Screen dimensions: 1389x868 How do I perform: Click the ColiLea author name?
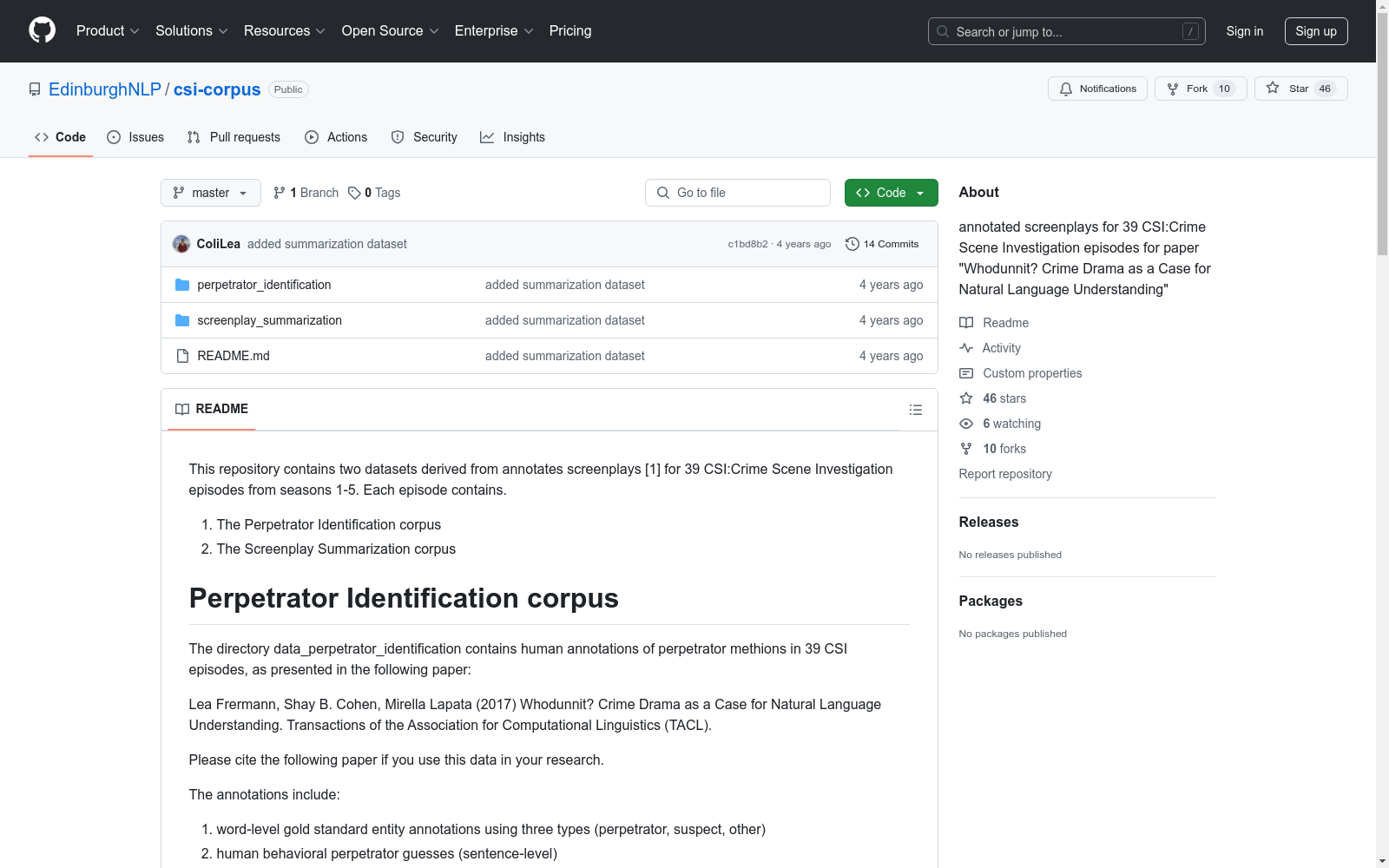(x=219, y=244)
